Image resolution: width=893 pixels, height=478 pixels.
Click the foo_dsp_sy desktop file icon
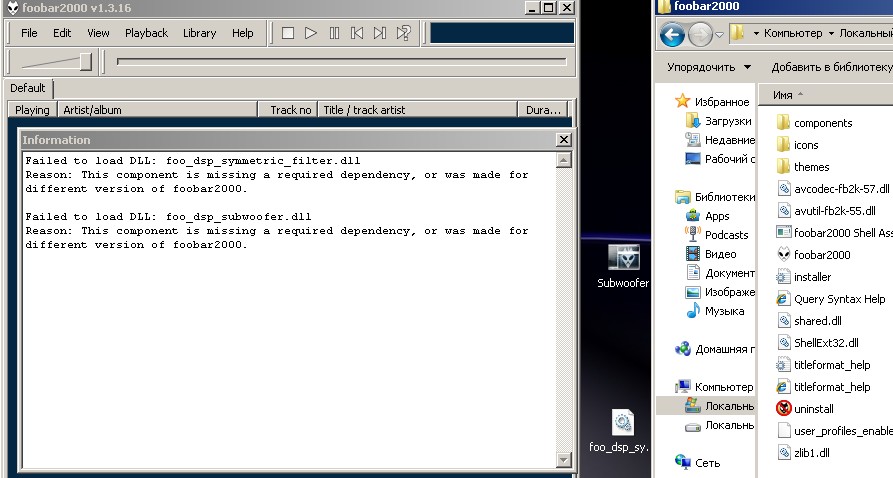click(x=622, y=431)
